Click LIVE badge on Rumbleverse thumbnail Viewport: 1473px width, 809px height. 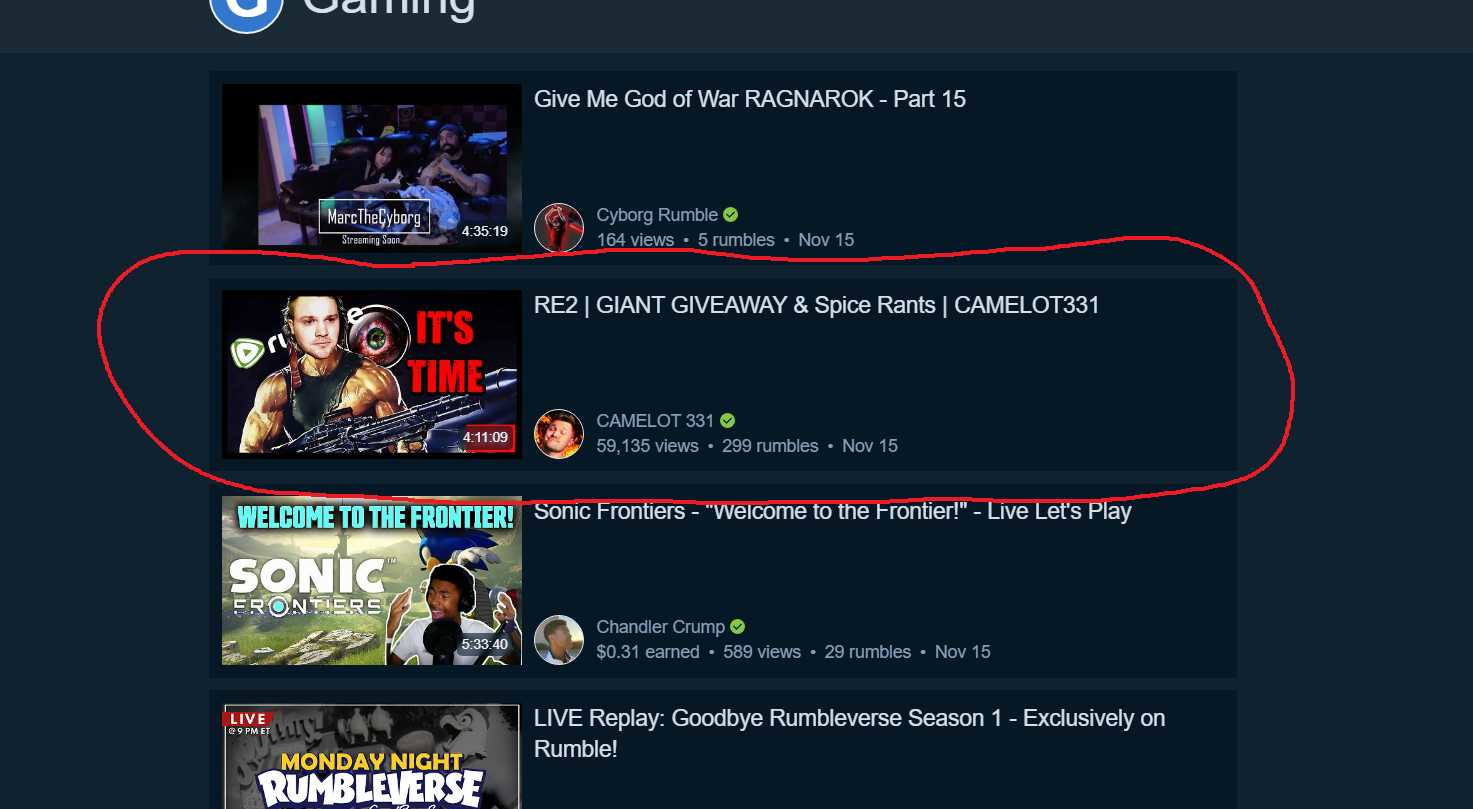(247, 719)
